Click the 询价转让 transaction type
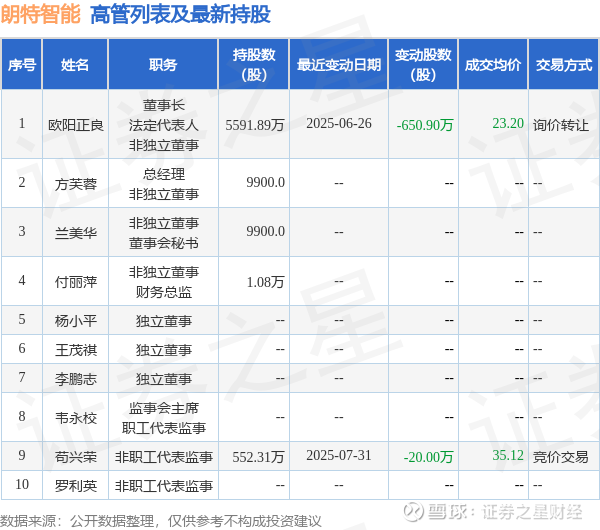600x530 pixels. tap(561, 125)
